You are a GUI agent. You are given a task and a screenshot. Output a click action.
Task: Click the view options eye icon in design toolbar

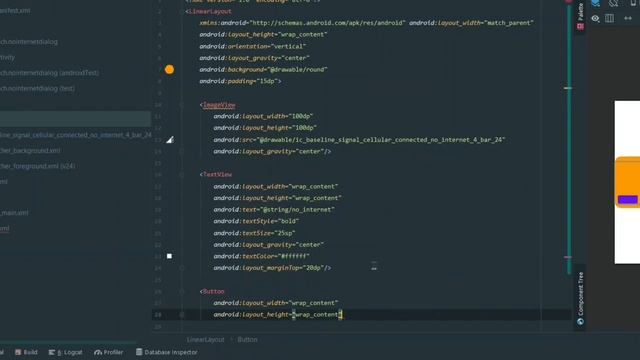596,18
